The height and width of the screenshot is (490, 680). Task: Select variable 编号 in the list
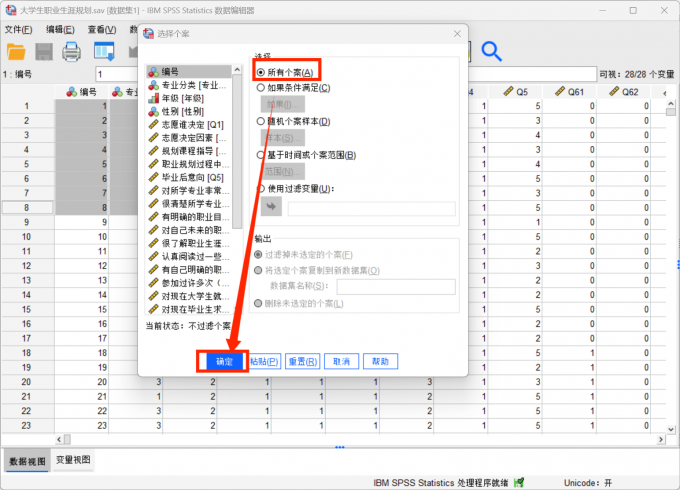pos(189,72)
